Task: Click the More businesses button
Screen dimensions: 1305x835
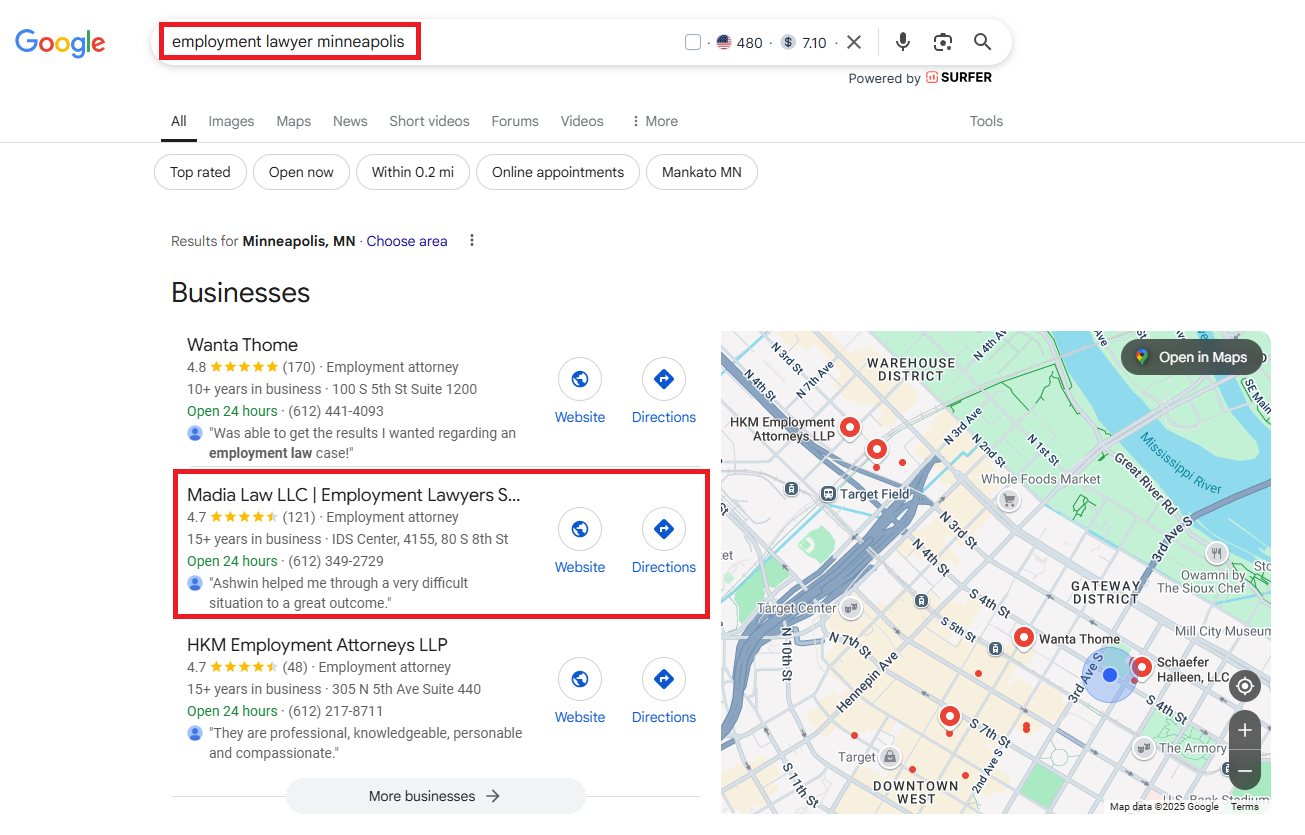Action: click(435, 796)
